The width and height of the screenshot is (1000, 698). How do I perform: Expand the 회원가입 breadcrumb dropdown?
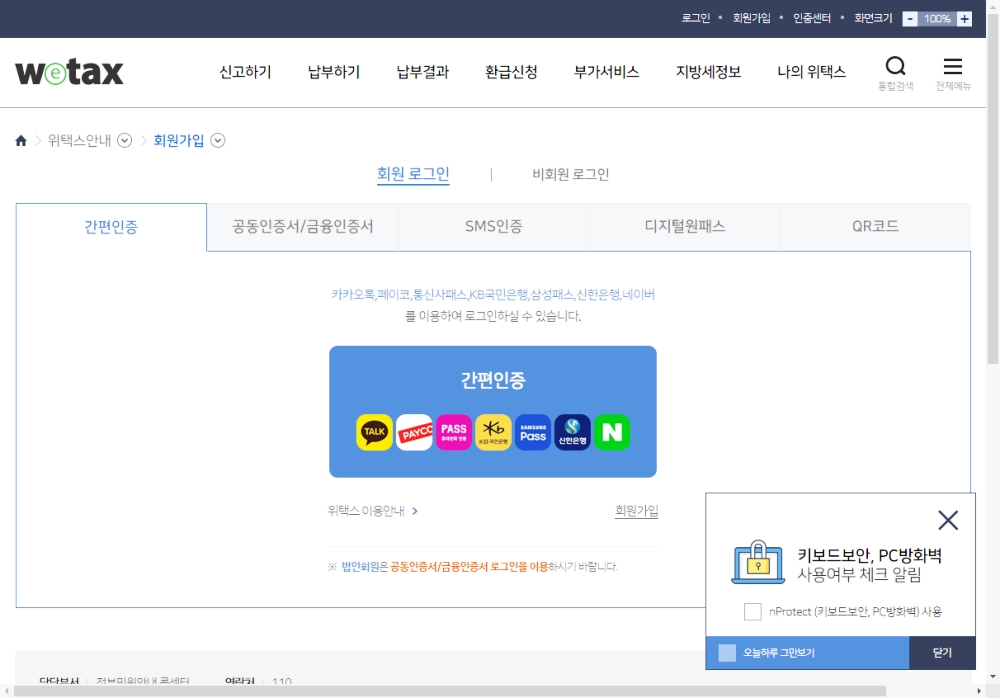(217, 140)
